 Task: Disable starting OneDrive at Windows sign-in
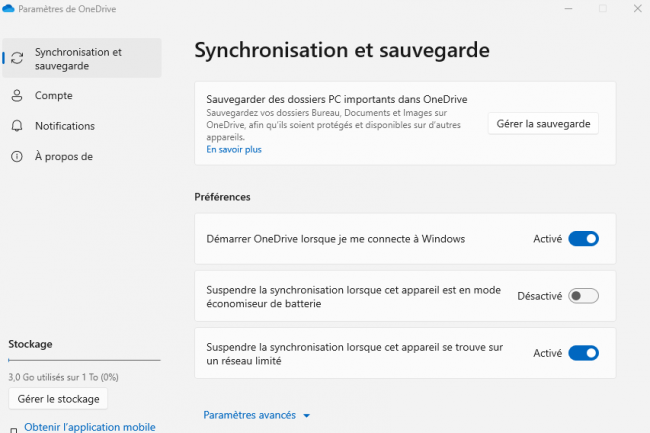[x=583, y=239]
